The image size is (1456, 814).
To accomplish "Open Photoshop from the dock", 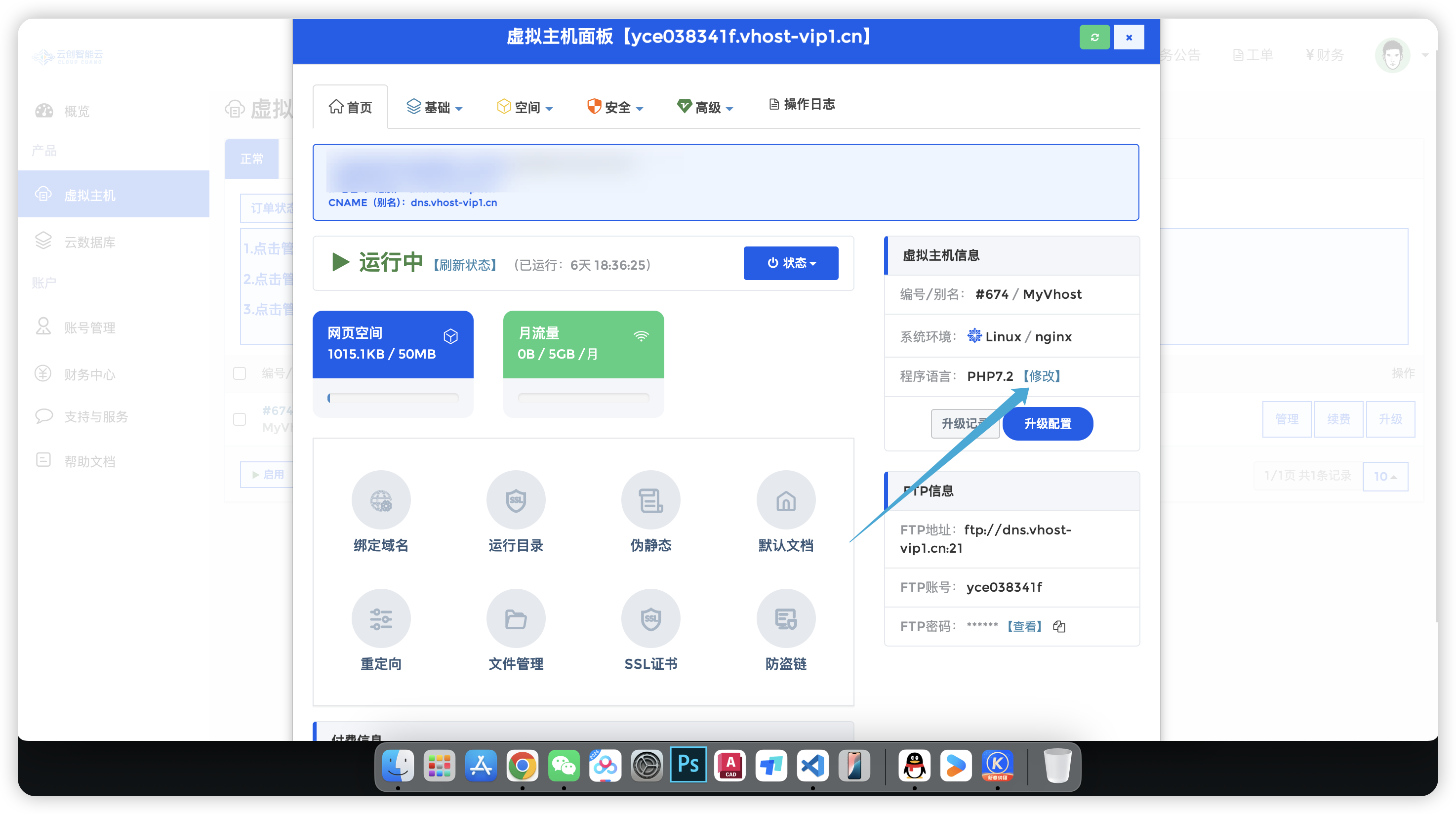I will click(688, 765).
